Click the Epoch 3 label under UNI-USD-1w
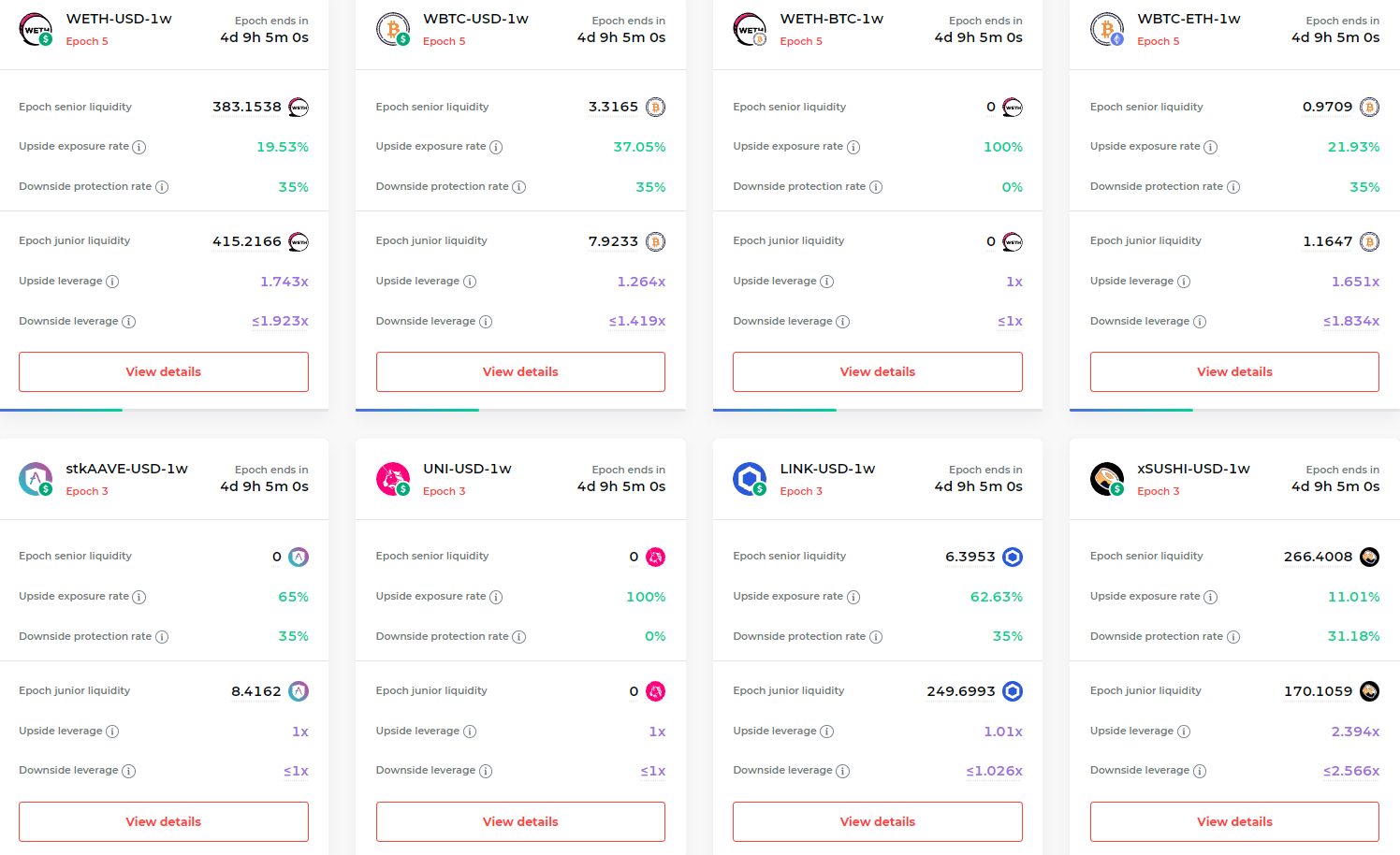Screen dimensions: 1400x855 [x=444, y=491]
